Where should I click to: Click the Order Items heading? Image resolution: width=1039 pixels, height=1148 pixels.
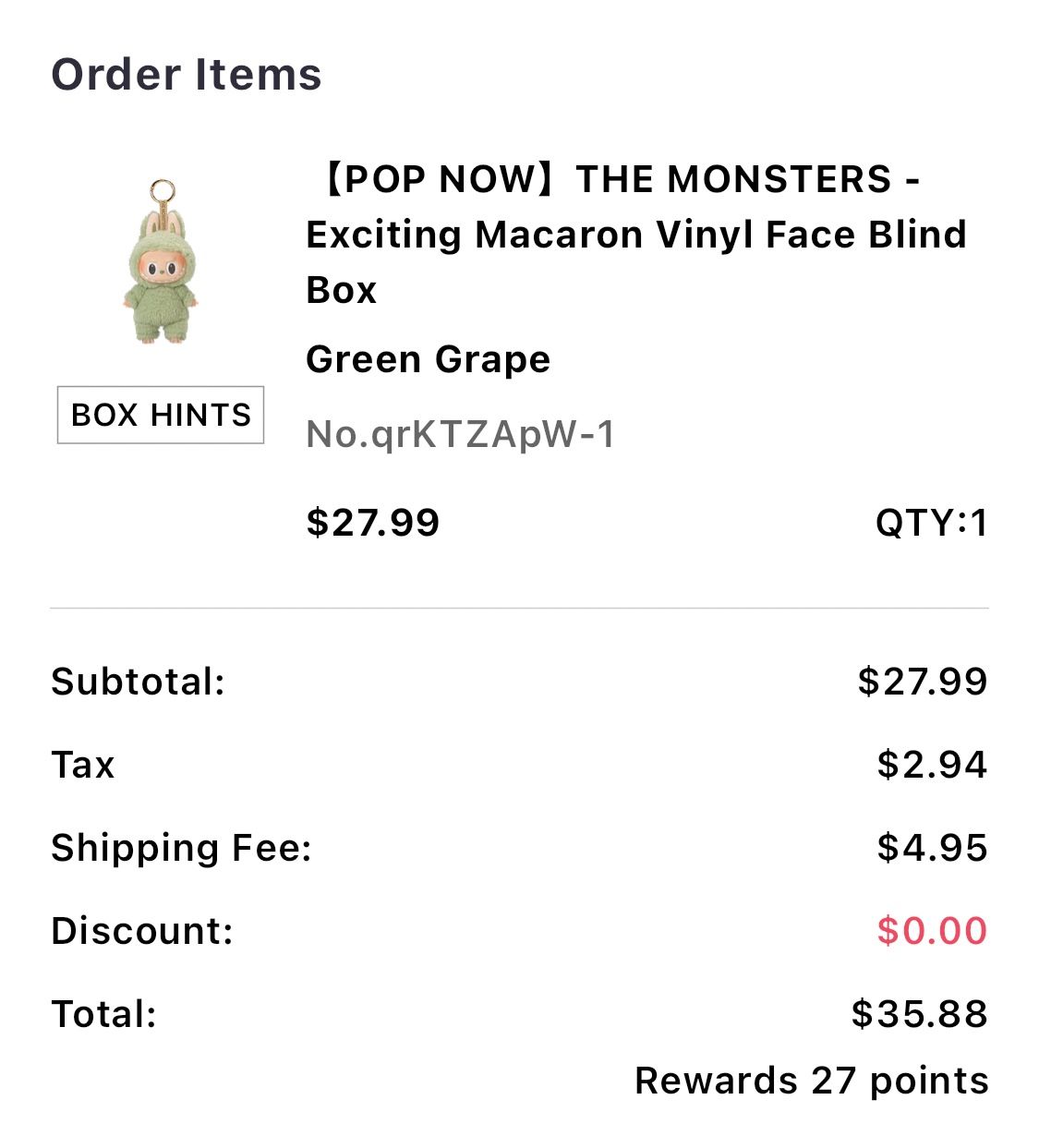coord(187,75)
